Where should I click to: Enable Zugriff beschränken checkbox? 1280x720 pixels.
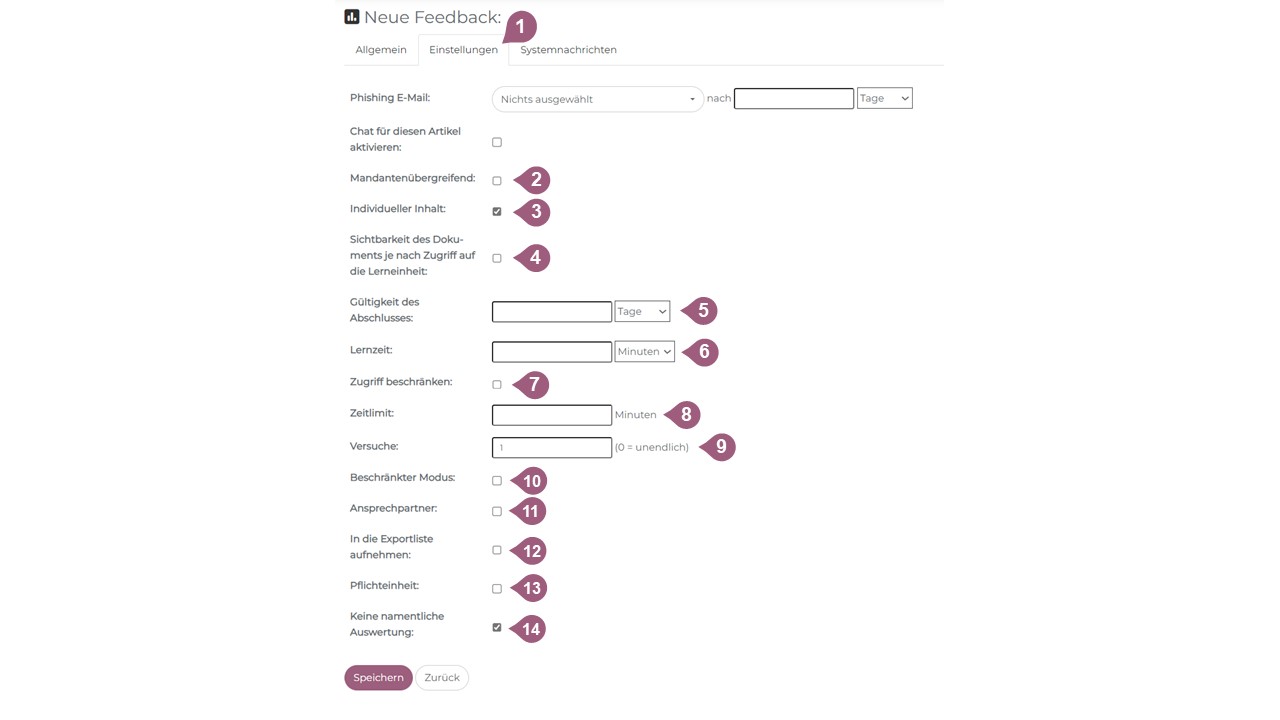(x=497, y=385)
